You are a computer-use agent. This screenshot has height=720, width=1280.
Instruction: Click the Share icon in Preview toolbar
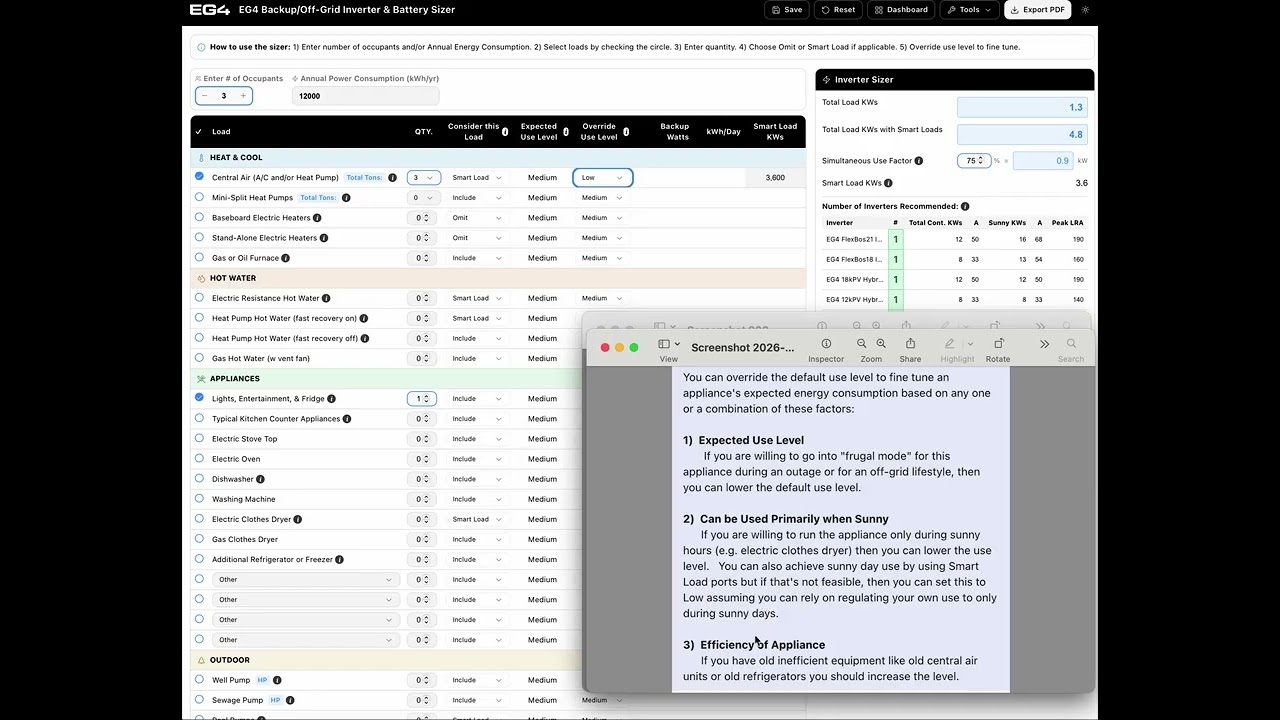pos(910,344)
